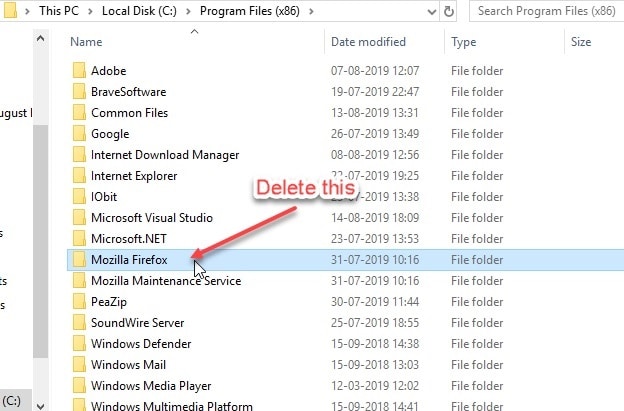Select the Windows Defender folder icon
This screenshot has height=411, width=624.
(x=79, y=344)
